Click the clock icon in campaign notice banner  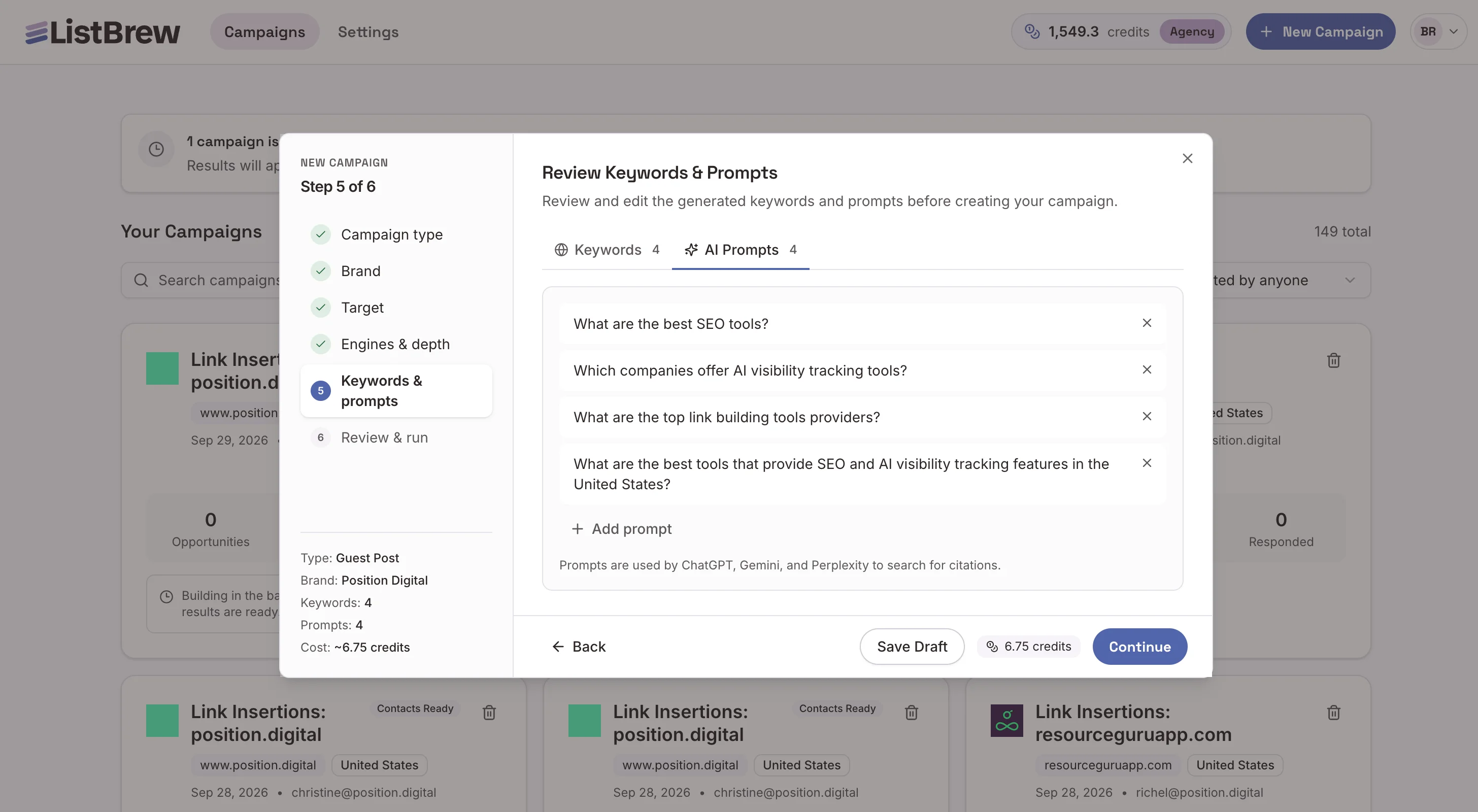[156, 149]
